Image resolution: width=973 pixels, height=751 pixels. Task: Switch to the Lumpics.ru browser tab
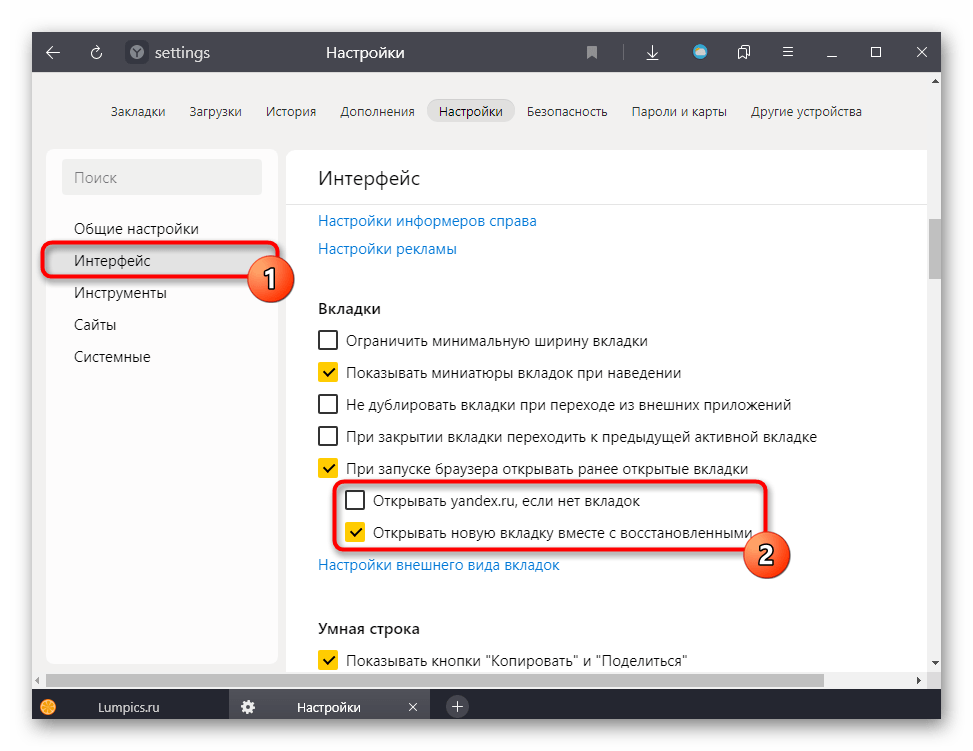pyautogui.click(x=128, y=707)
